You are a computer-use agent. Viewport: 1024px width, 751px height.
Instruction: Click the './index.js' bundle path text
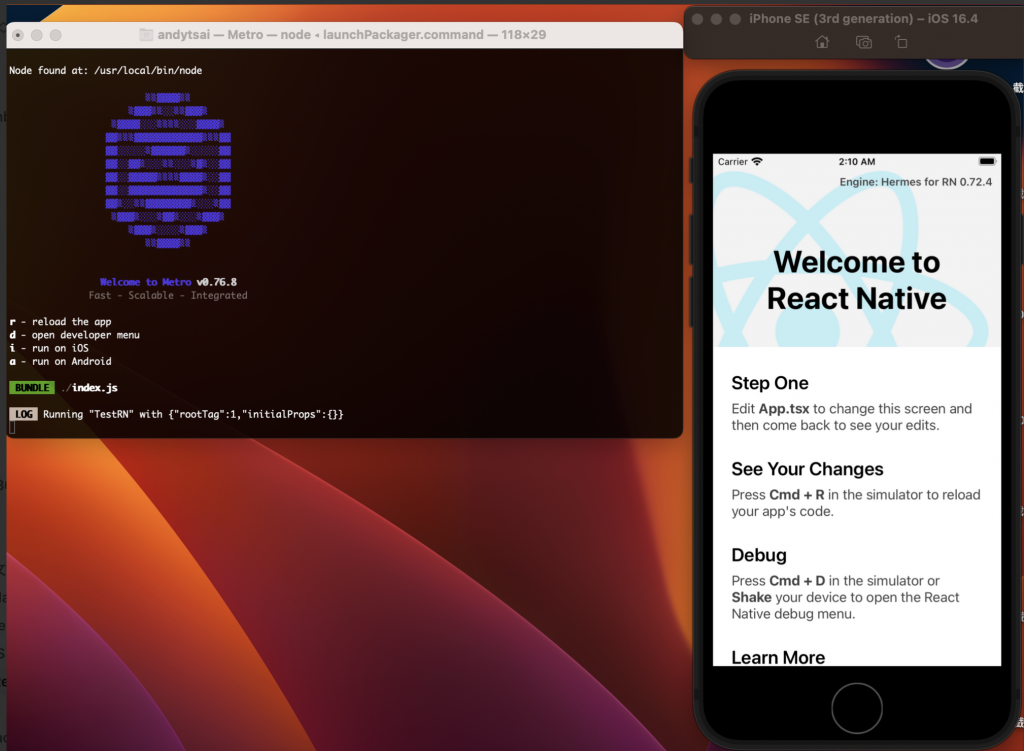tap(89, 387)
